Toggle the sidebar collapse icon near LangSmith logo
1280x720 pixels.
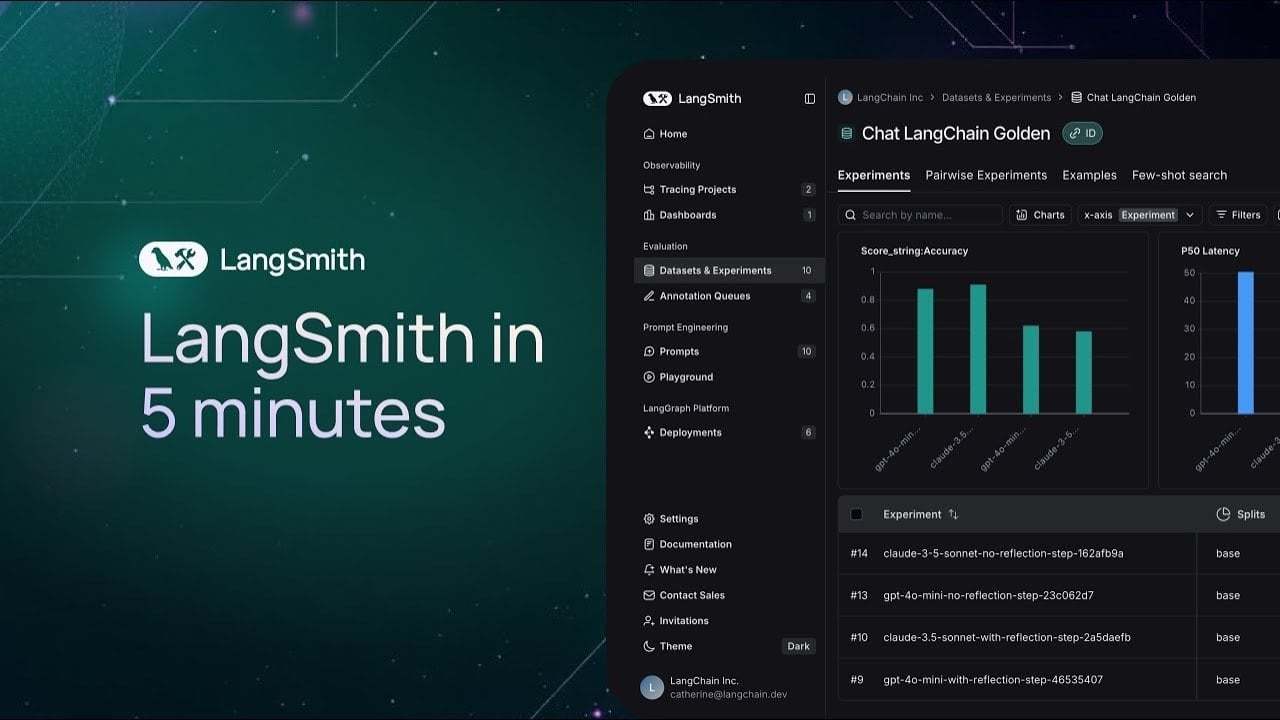coord(808,98)
